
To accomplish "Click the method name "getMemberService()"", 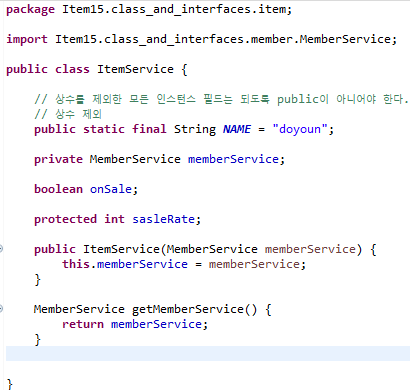I will (x=195, y=309).
